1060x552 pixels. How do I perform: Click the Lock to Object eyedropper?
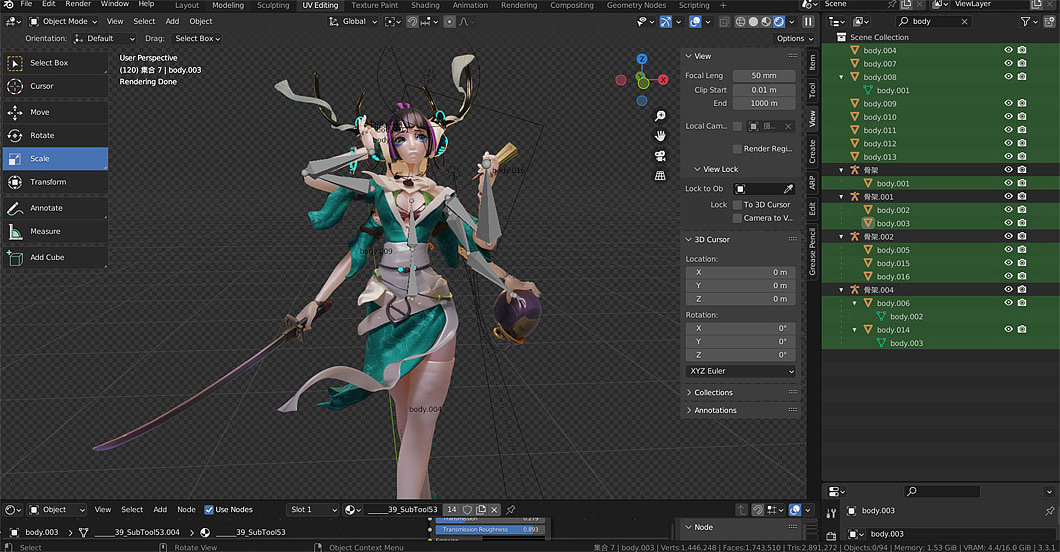coord(788,189)
